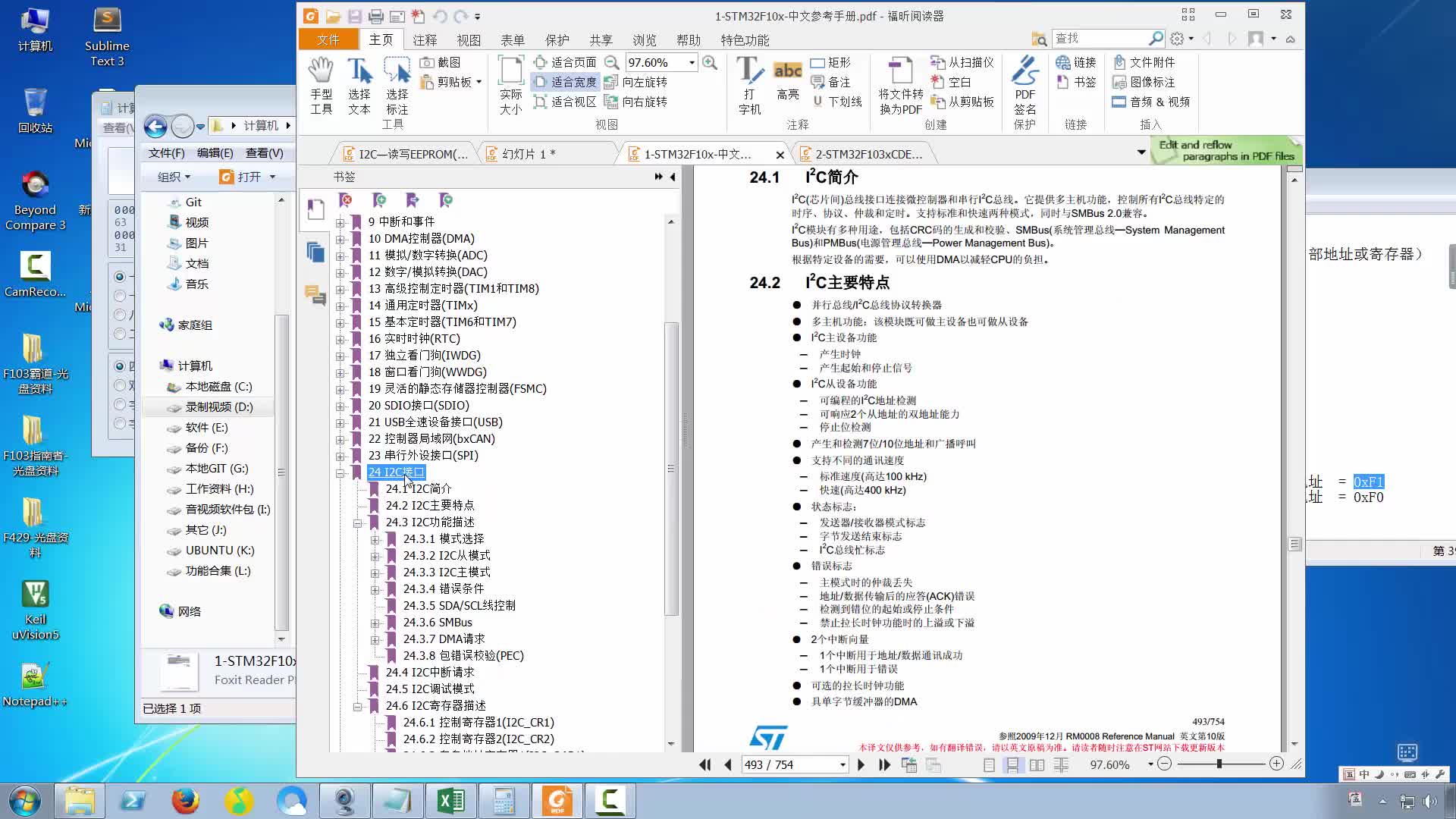Collapse the 24 I2C接口 bookmark node
This screenshot has height=819, width=1456.
(340, 472)
